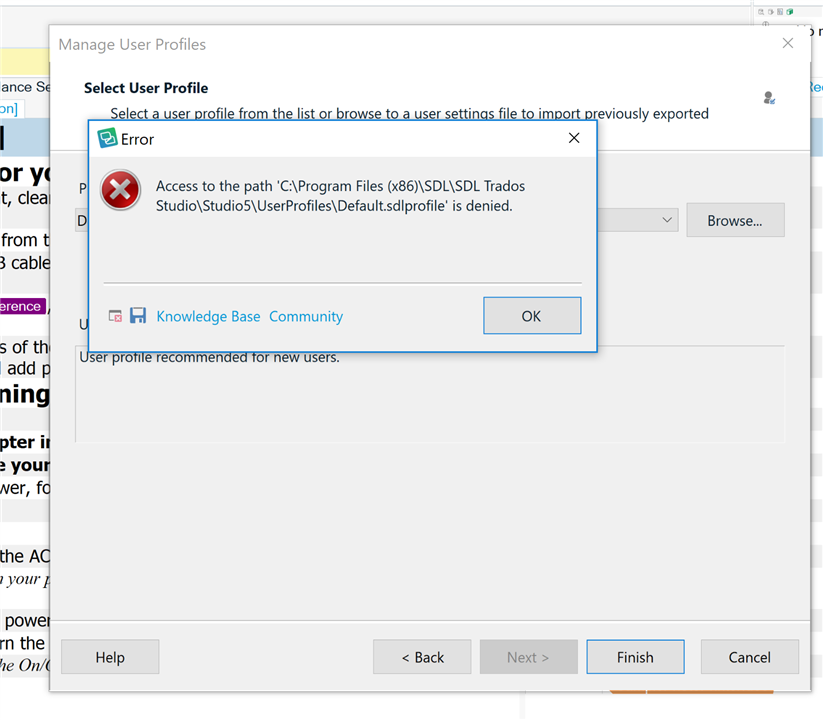Click the 'Manage User Profiles' window title
This screenshot has width=823, height=720.
132,45
